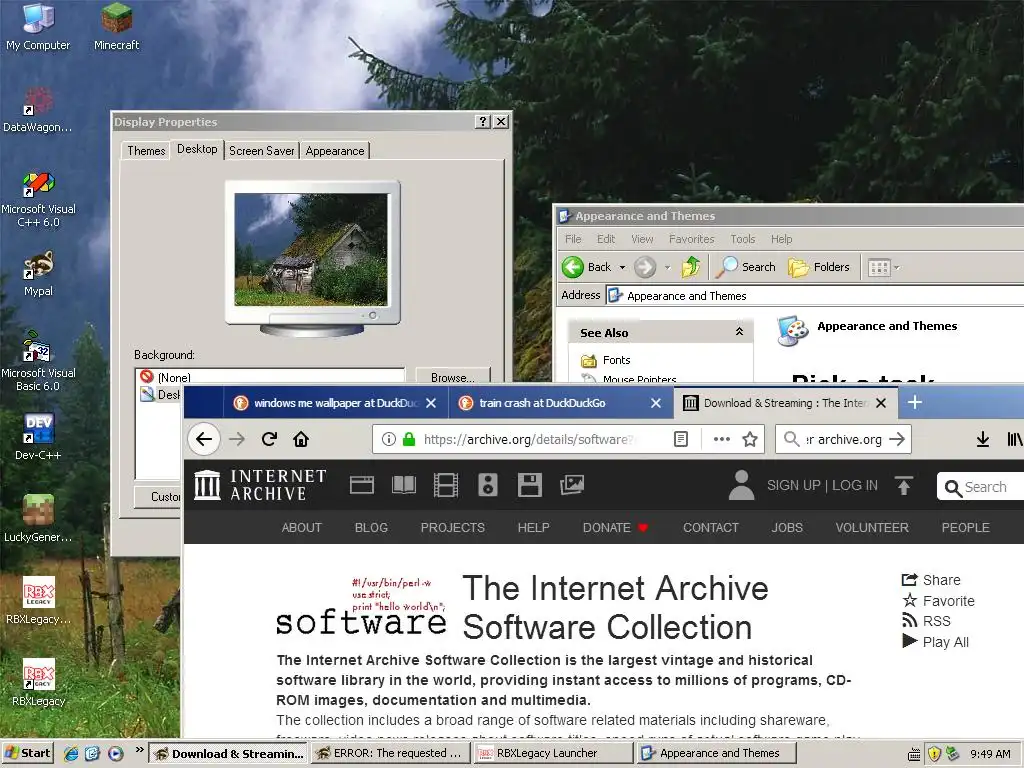This screenshot has height=768, width=1024.
Task: Click the RSS link on collection page
Action: 926,621
